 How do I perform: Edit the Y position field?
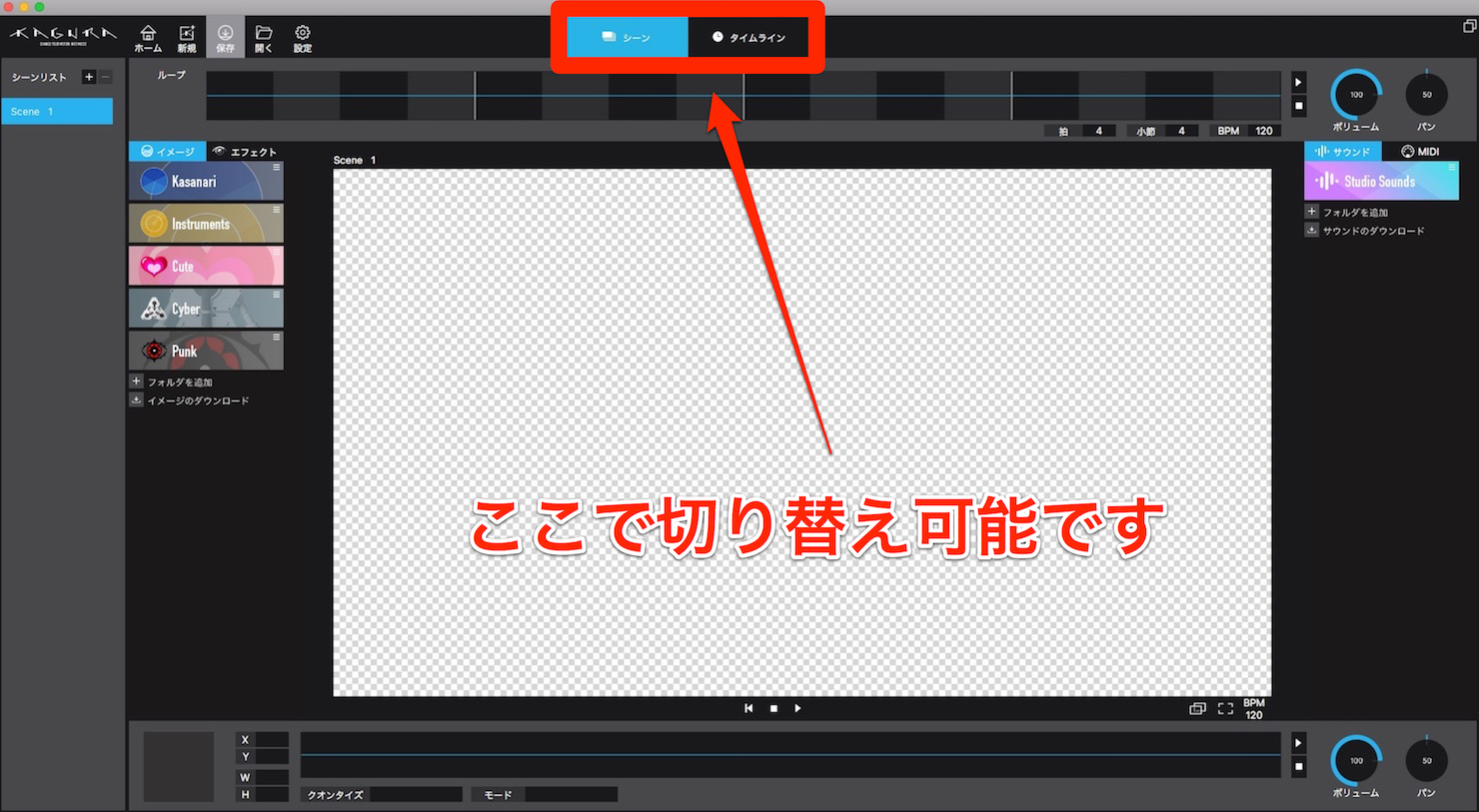pyautogui.click(x=272, y=757)
